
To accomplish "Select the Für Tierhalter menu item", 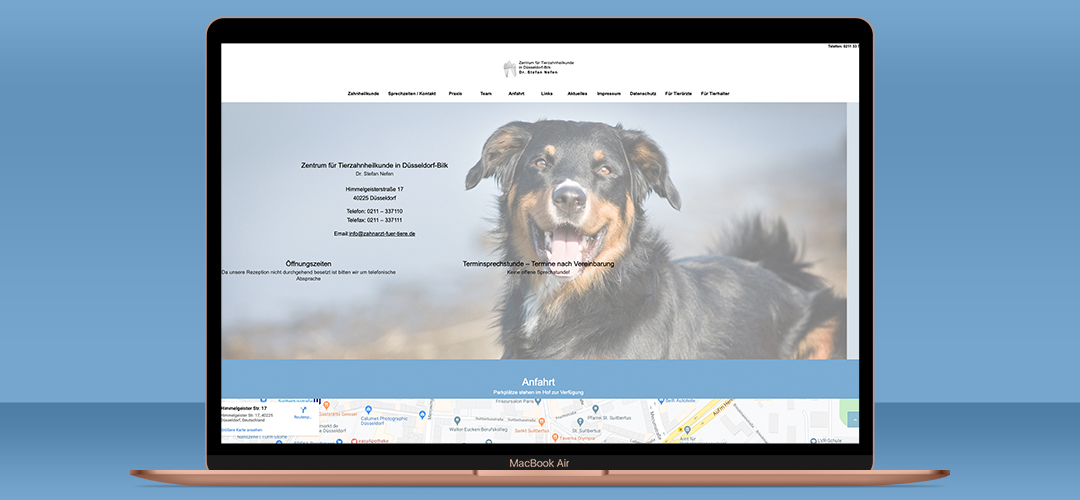I will click(x=715, y=93).
